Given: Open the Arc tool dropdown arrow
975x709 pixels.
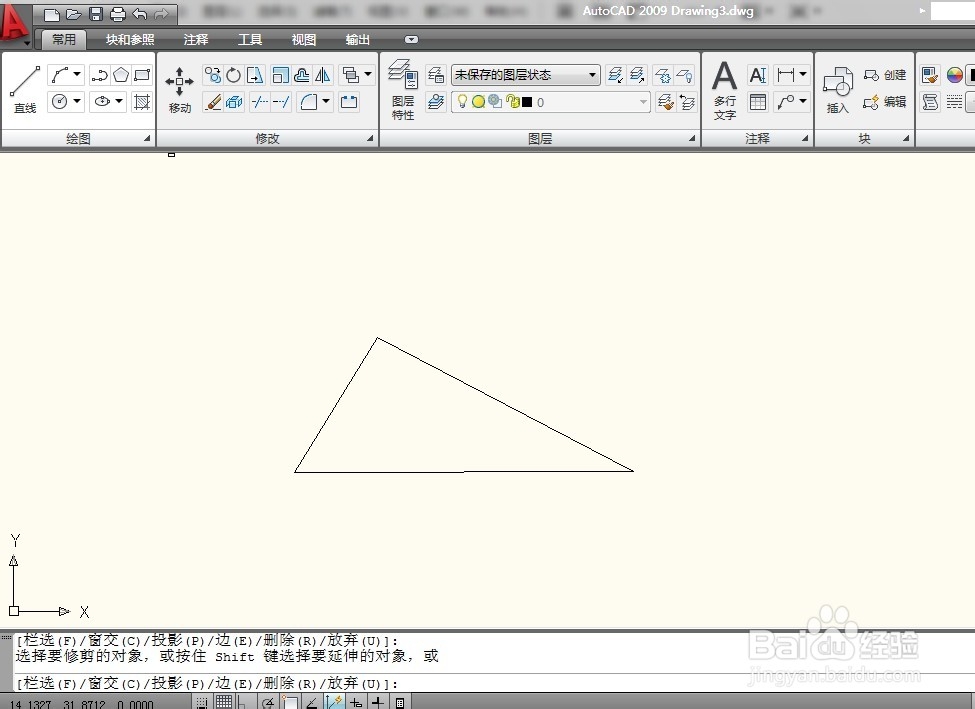Looking at the screenshot, I should click(x=77, y=75).
